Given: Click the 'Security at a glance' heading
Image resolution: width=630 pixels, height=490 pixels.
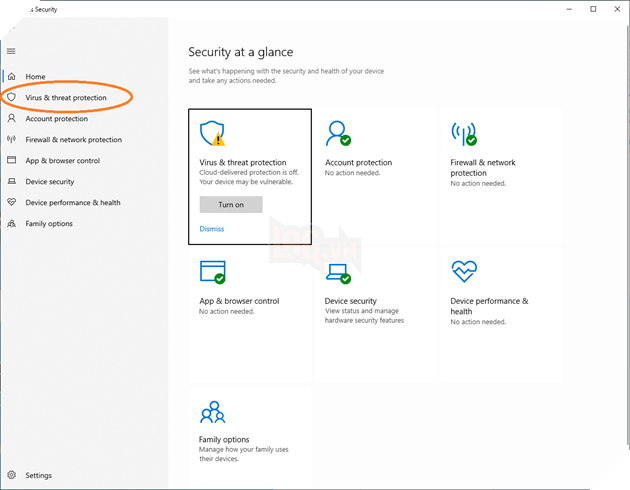Looking at the screenshot, I should coord(241,52).
